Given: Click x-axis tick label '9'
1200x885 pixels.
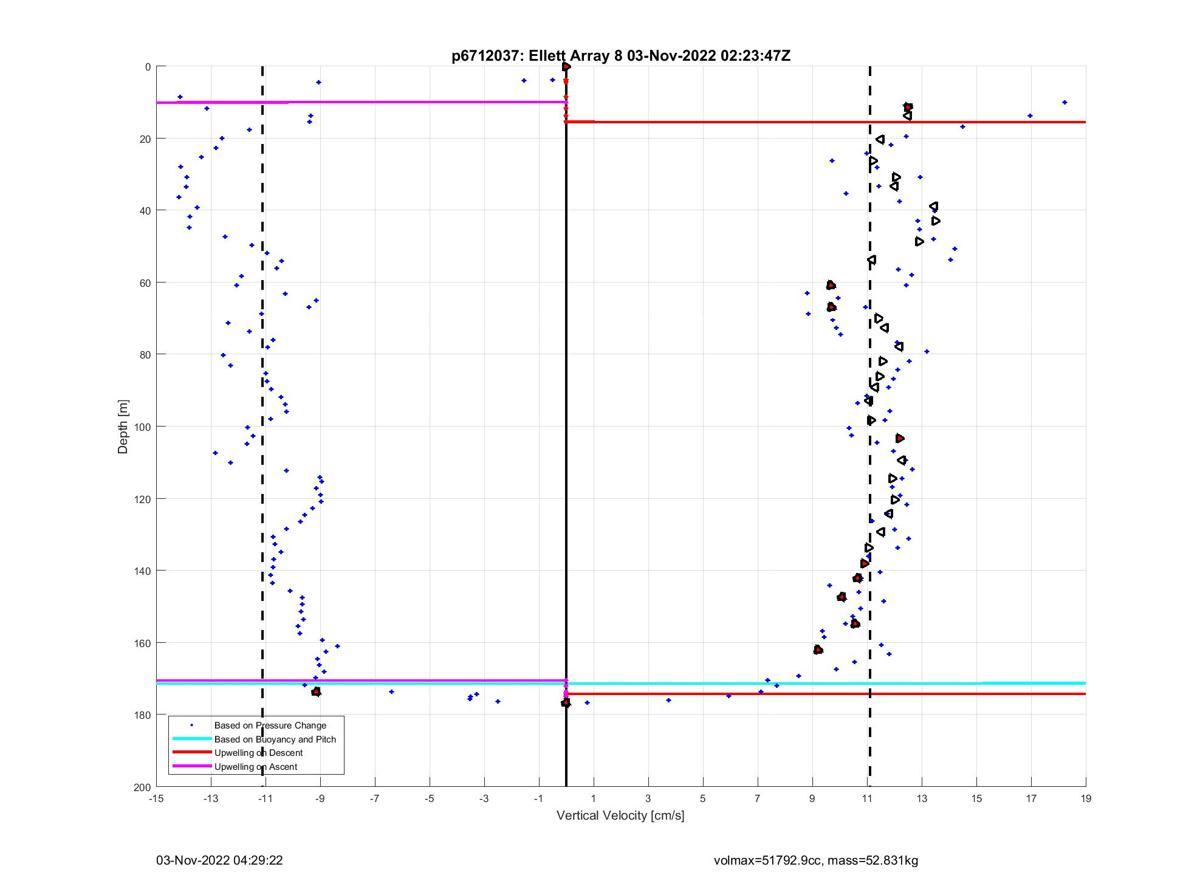Looking at the screenshot, I should [x=812, y=798].
